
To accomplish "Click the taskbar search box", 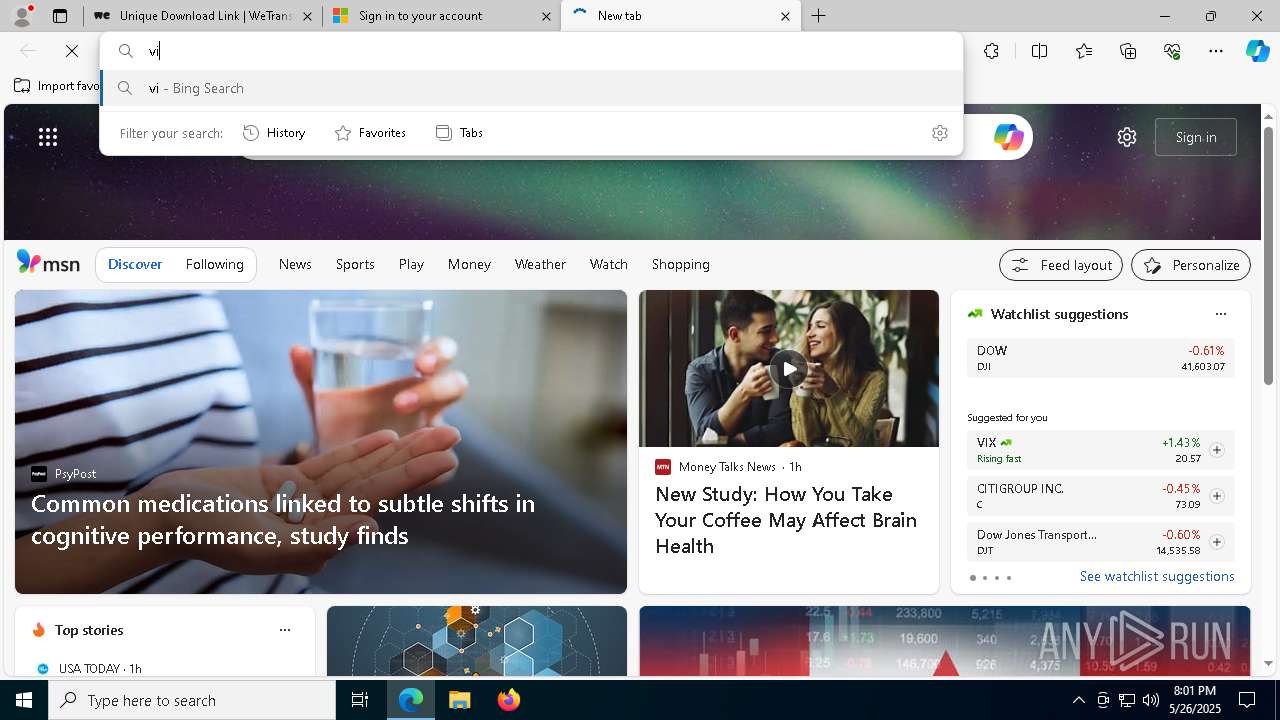I will click(x=192, y=700).
